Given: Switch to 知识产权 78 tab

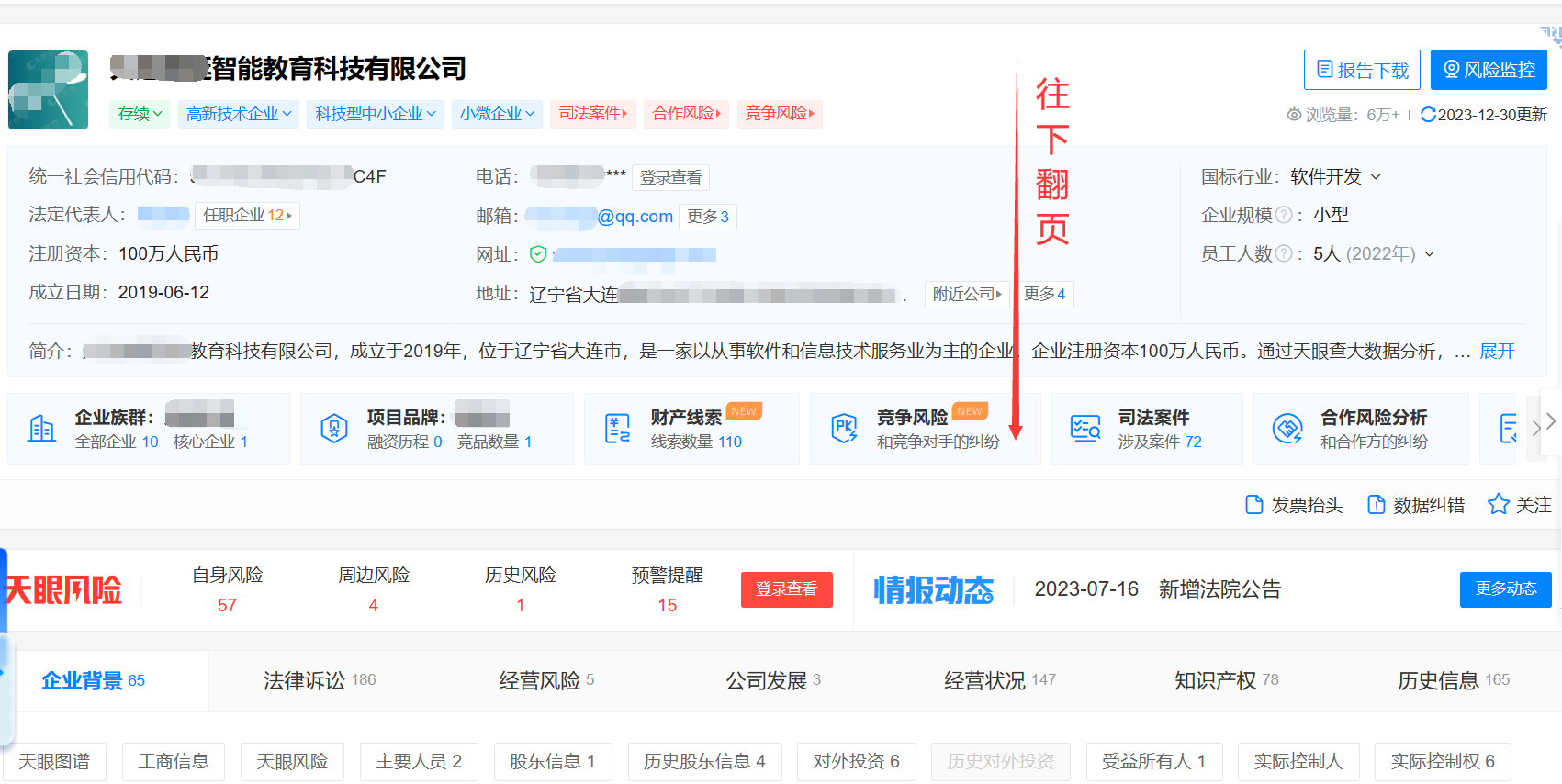Looking at the screenshot, I should [1227, 680].
